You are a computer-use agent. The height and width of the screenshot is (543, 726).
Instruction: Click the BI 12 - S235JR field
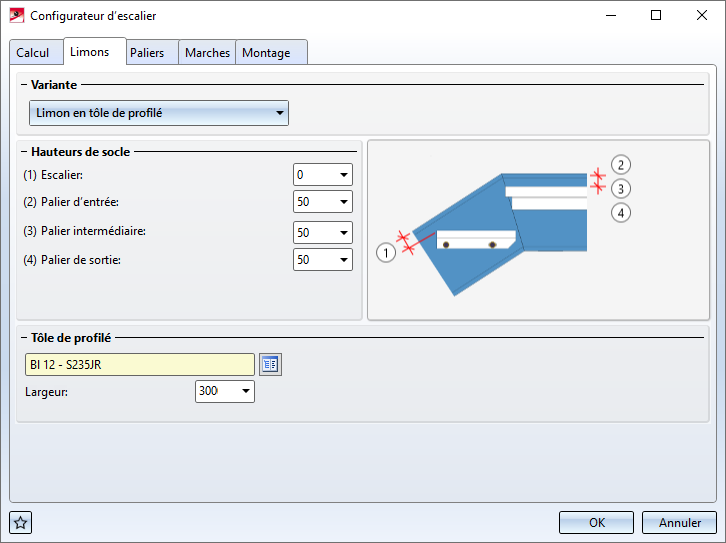click(140, 364)
